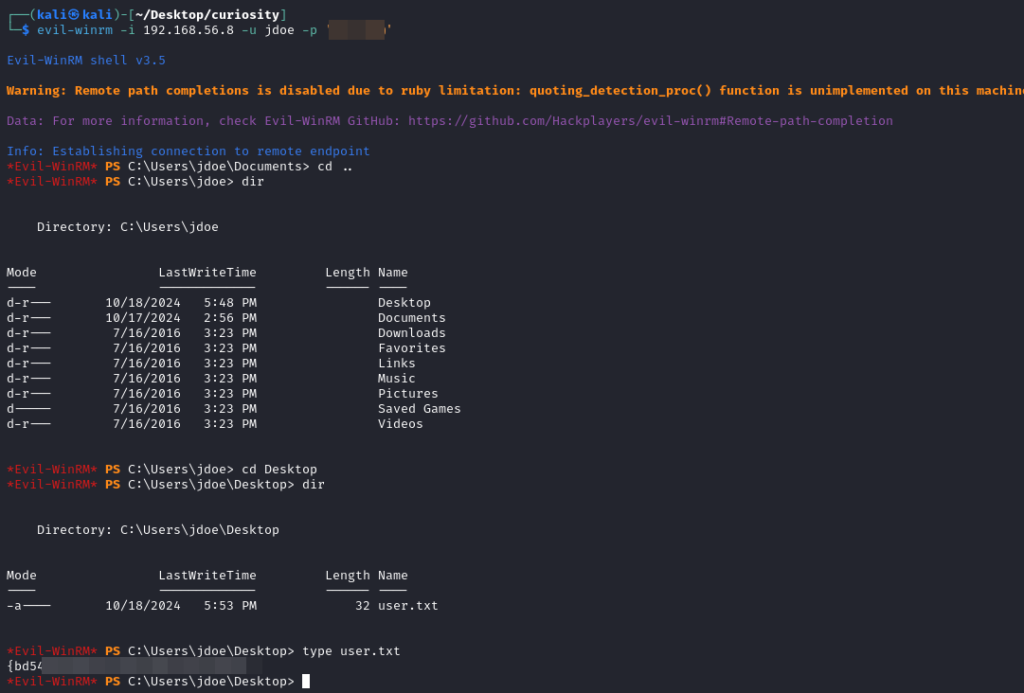Screen dimensions: 1024x693
Task: Click the Saved Games folder name
Action: 419,408
